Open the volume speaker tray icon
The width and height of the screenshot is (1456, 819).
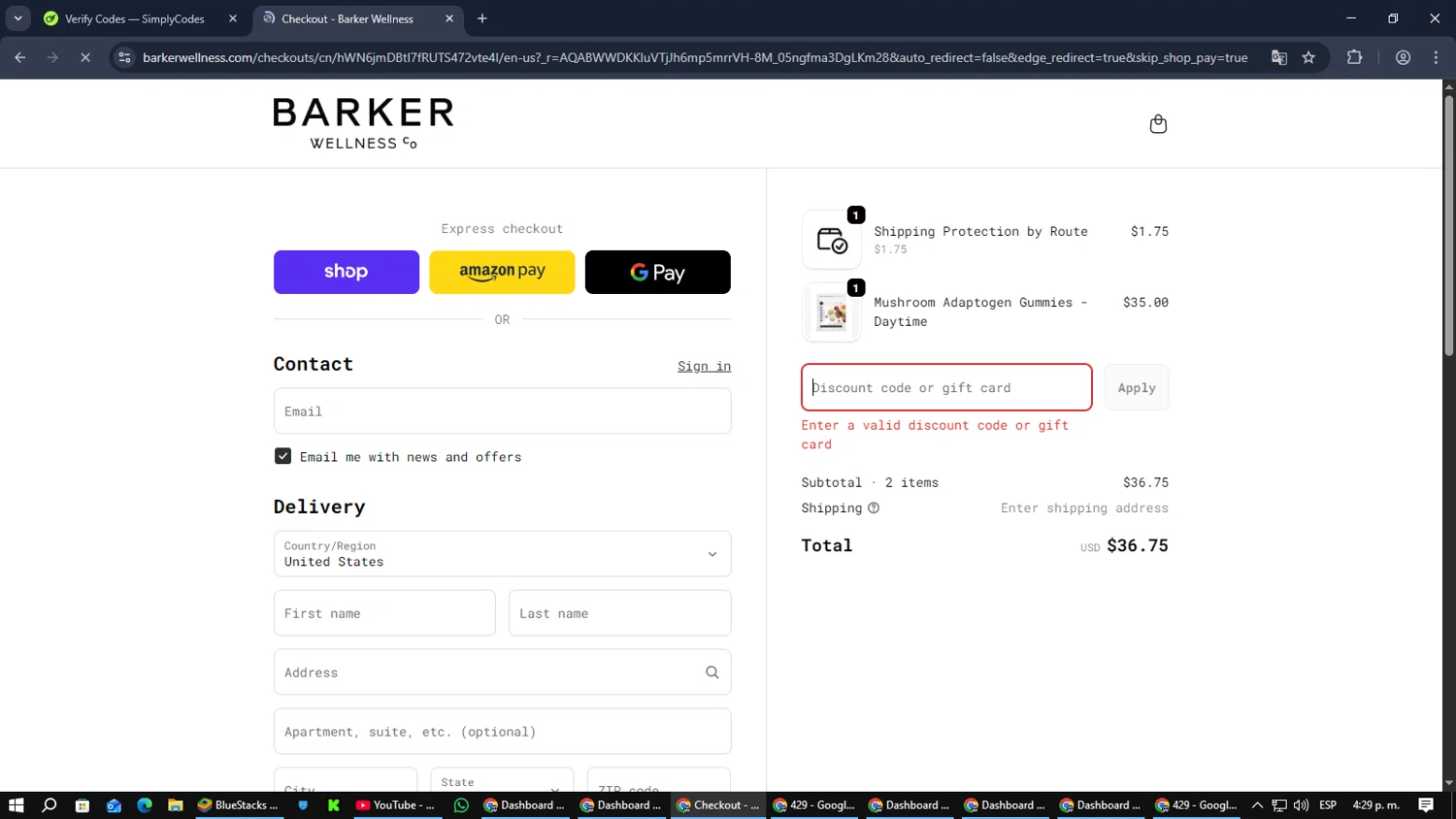click(1301, 805)
